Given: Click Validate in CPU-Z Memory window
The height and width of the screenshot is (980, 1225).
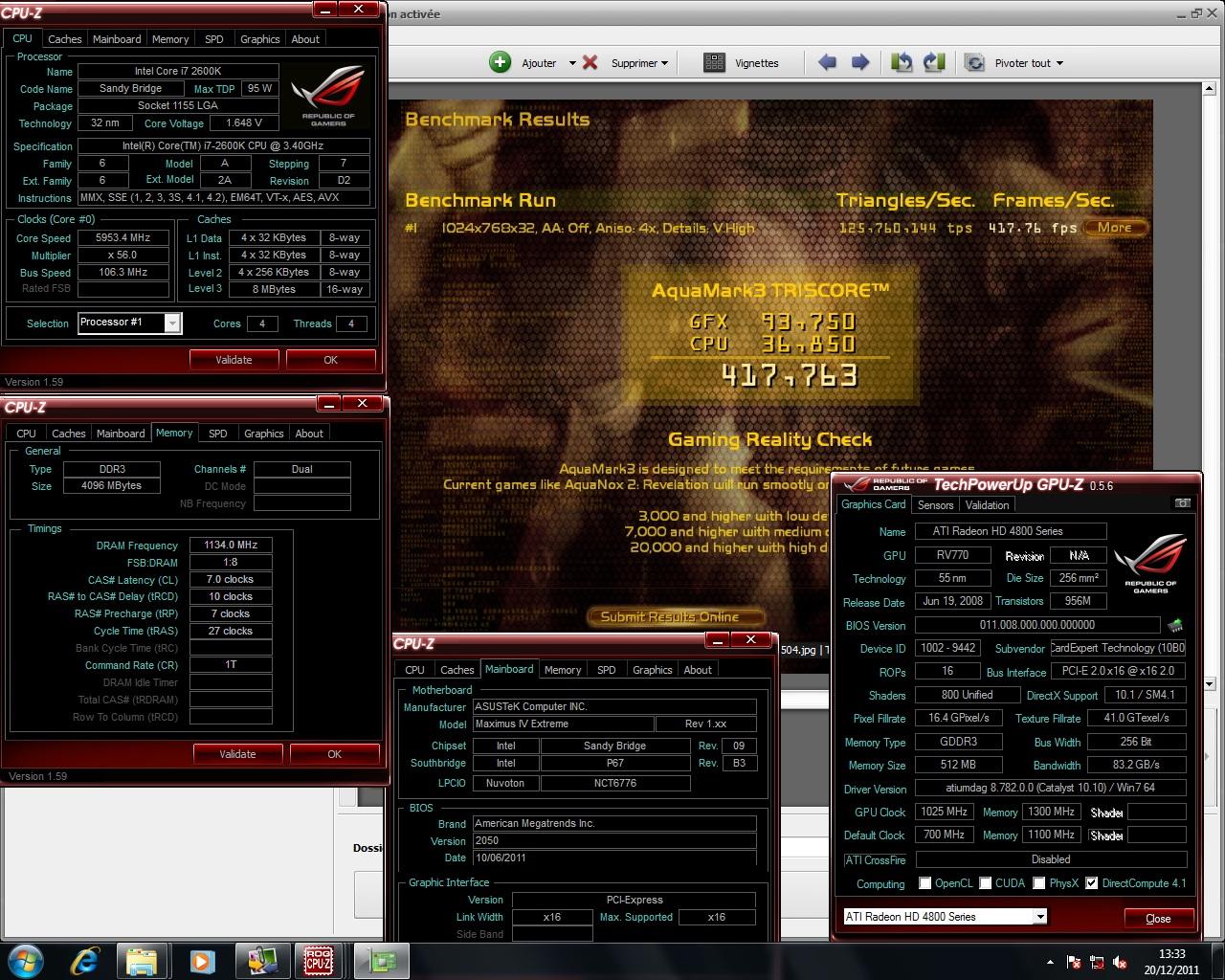Looking at the screenshot, I should tap(237, 754).
